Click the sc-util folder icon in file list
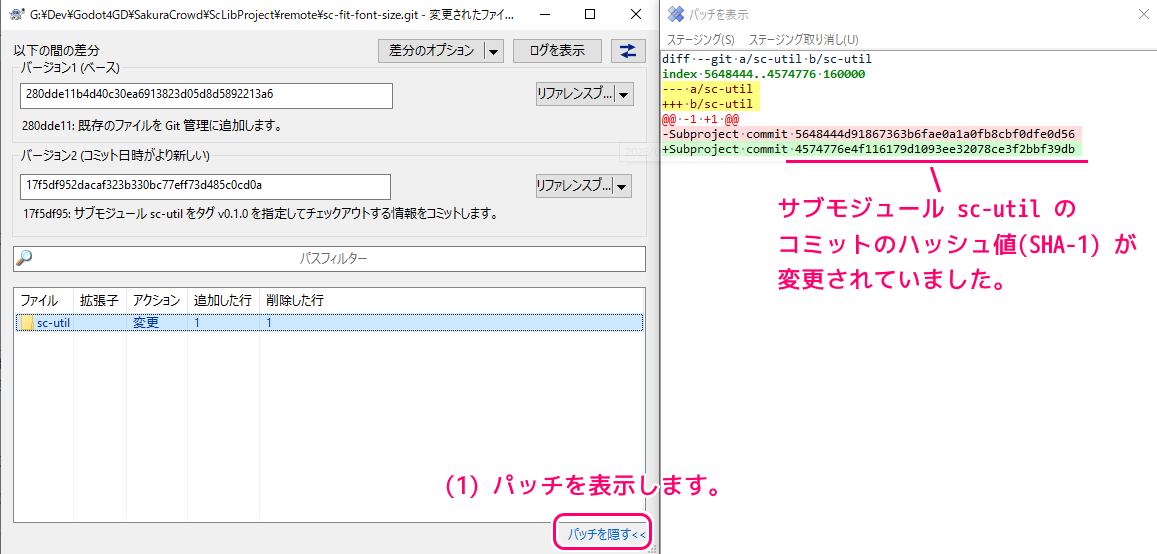Viewport: 1157px width, 554px height. [27, 323]
